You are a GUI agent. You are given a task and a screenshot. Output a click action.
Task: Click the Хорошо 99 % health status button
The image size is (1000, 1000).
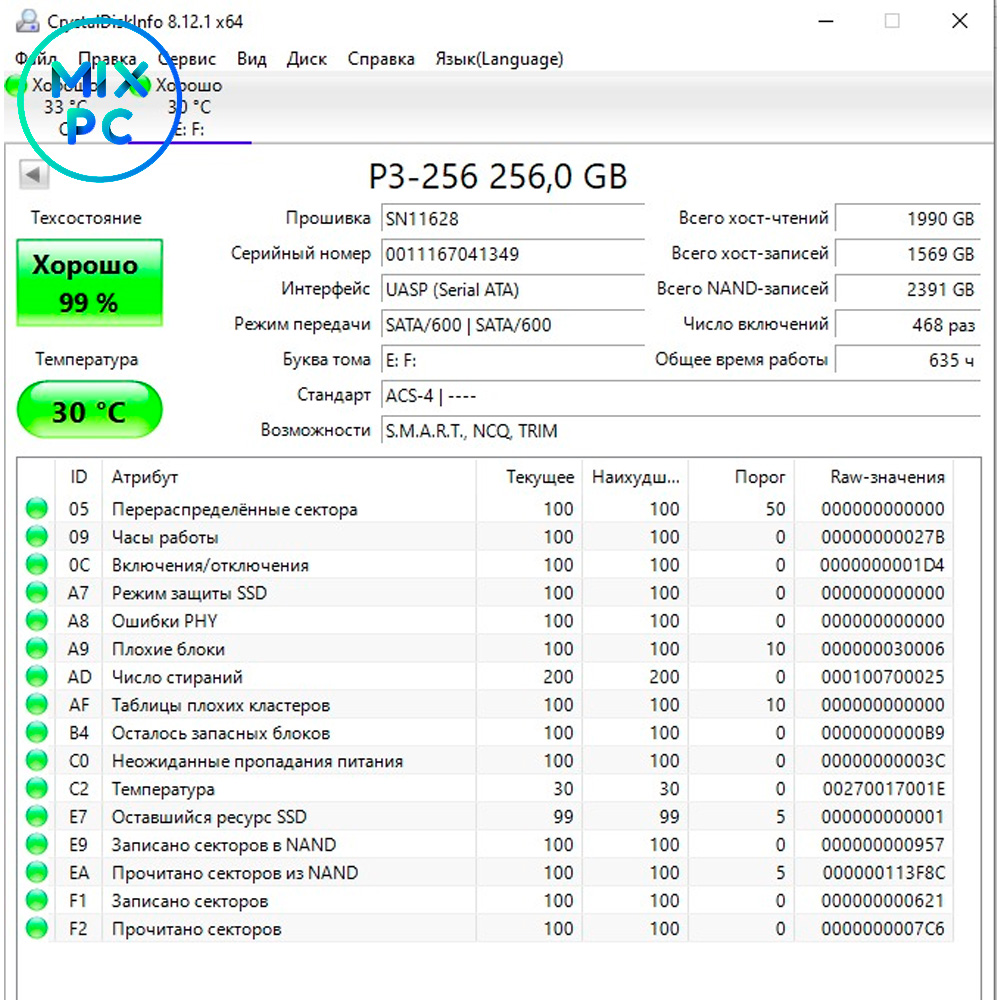tap(89, 283)
